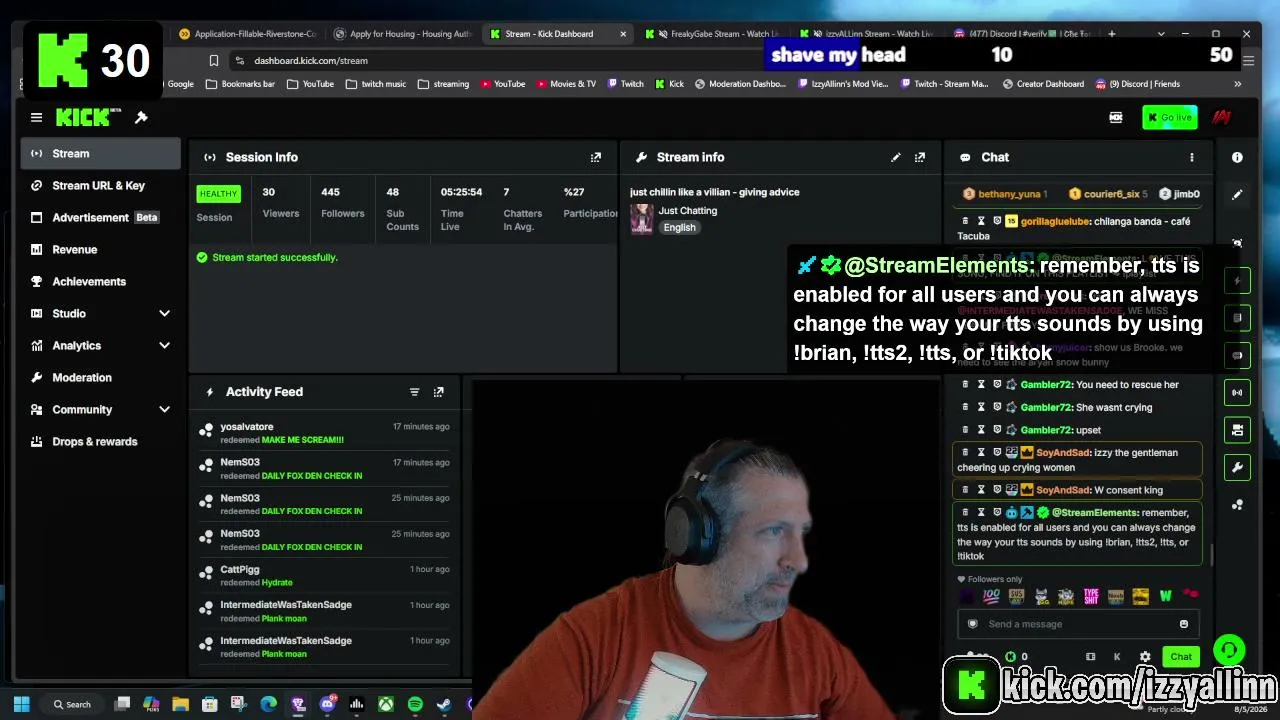Open the Windows Start menu
The height and width of the screenshot is (720, 1280).
(21, 704)
